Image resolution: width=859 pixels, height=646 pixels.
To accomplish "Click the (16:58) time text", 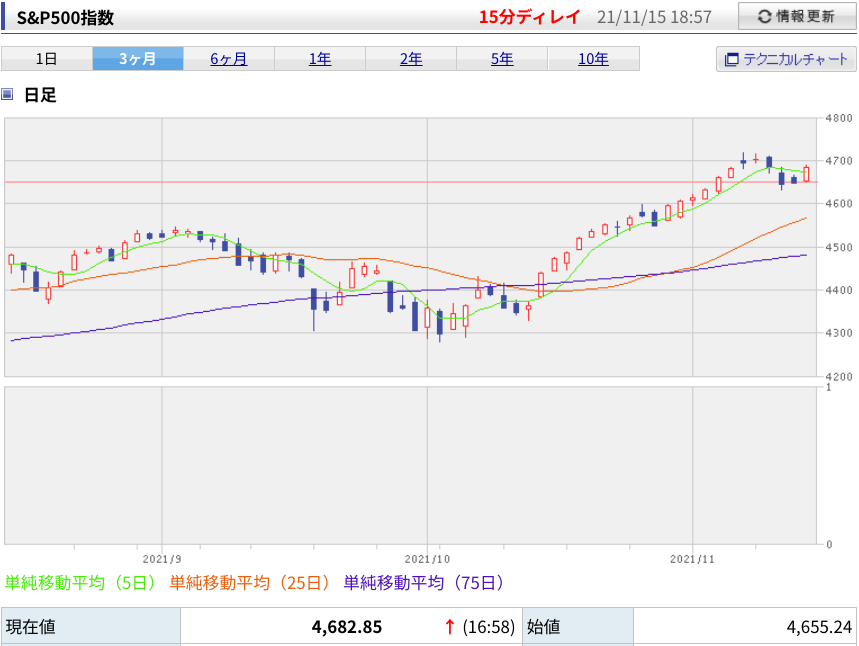I will click(489, 626).
